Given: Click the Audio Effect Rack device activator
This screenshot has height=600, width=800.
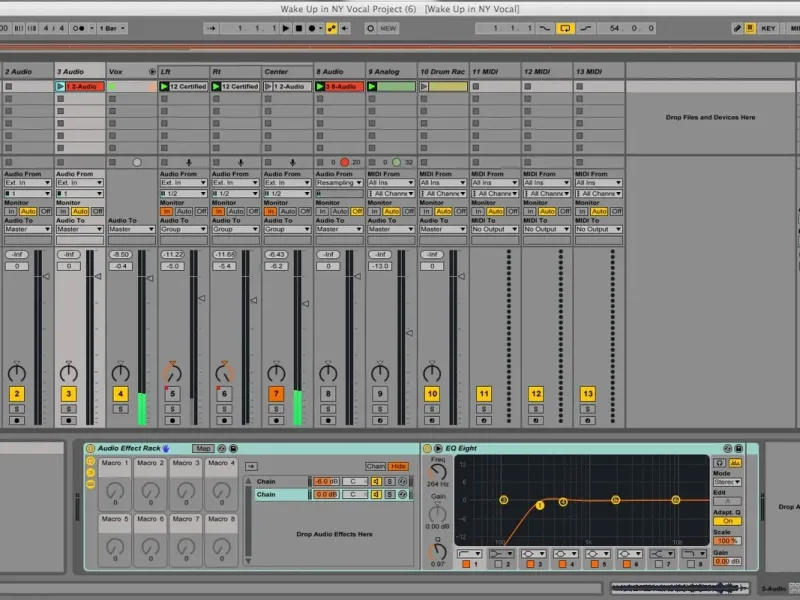Looking at the screenshot, I should click(91, 449).
